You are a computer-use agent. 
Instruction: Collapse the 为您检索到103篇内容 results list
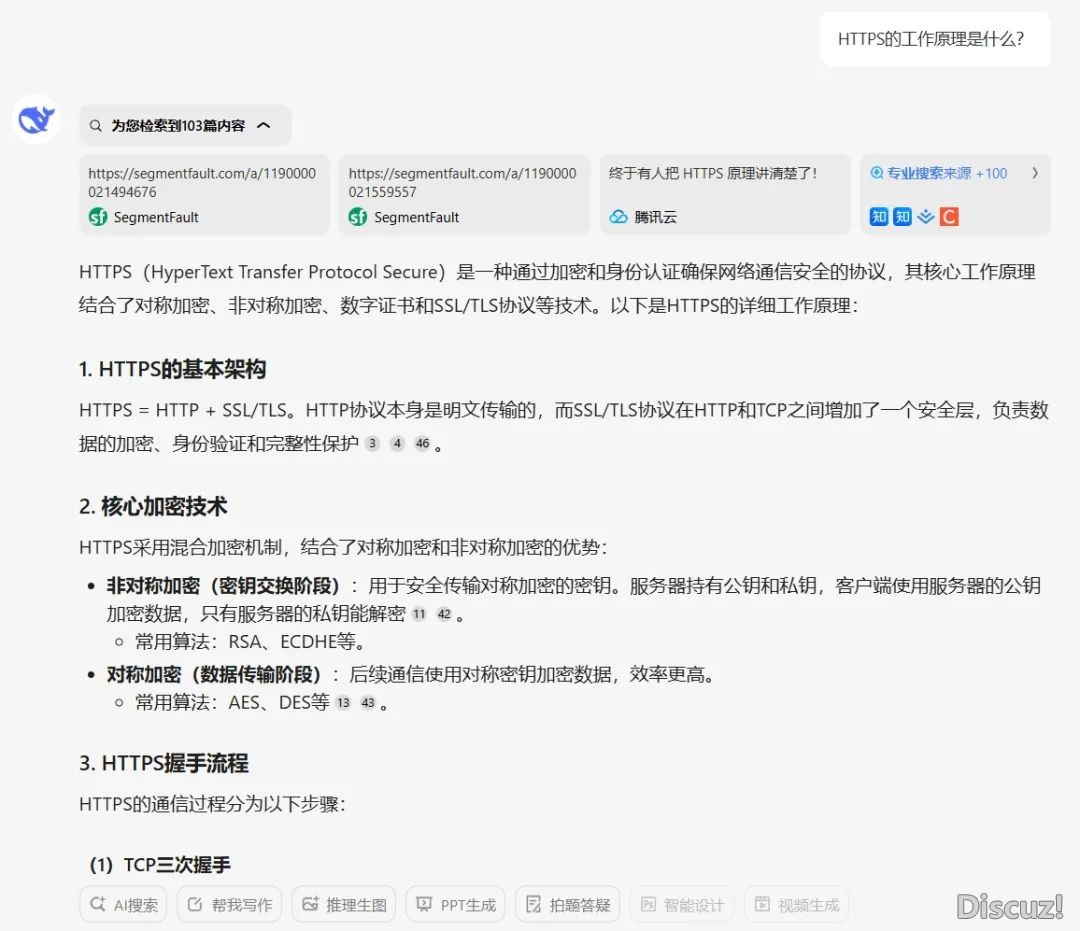tap(264, 126)
